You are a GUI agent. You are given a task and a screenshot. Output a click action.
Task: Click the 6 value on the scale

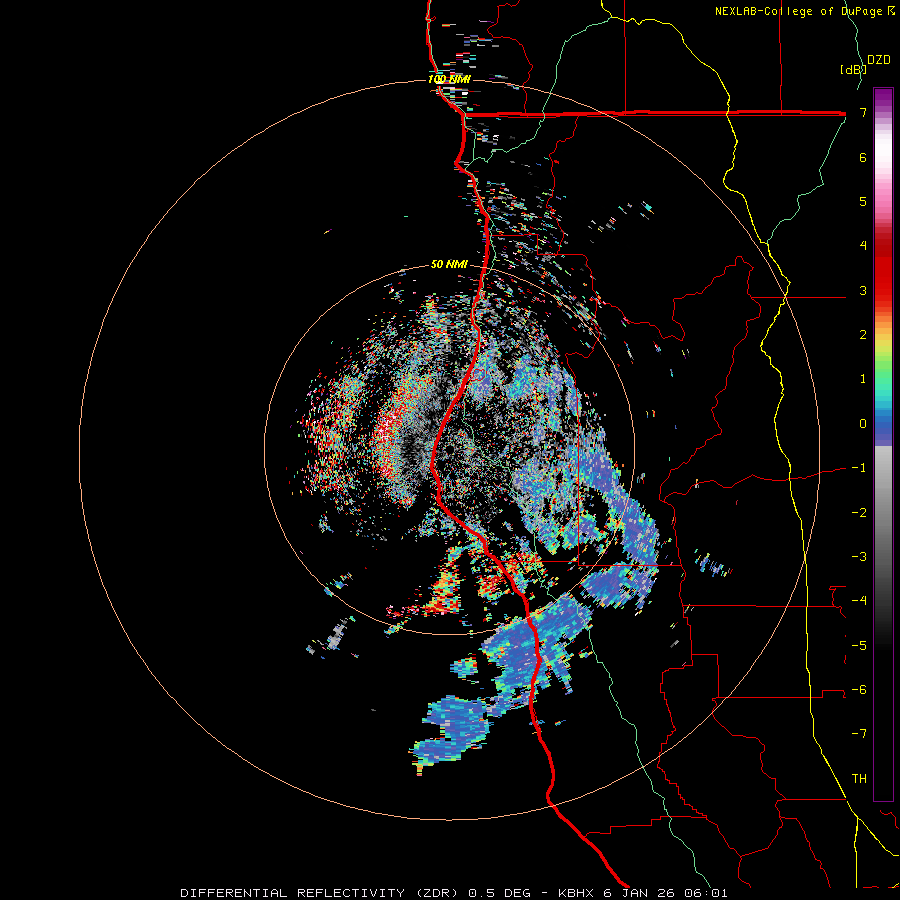click(x=863, y=157)
